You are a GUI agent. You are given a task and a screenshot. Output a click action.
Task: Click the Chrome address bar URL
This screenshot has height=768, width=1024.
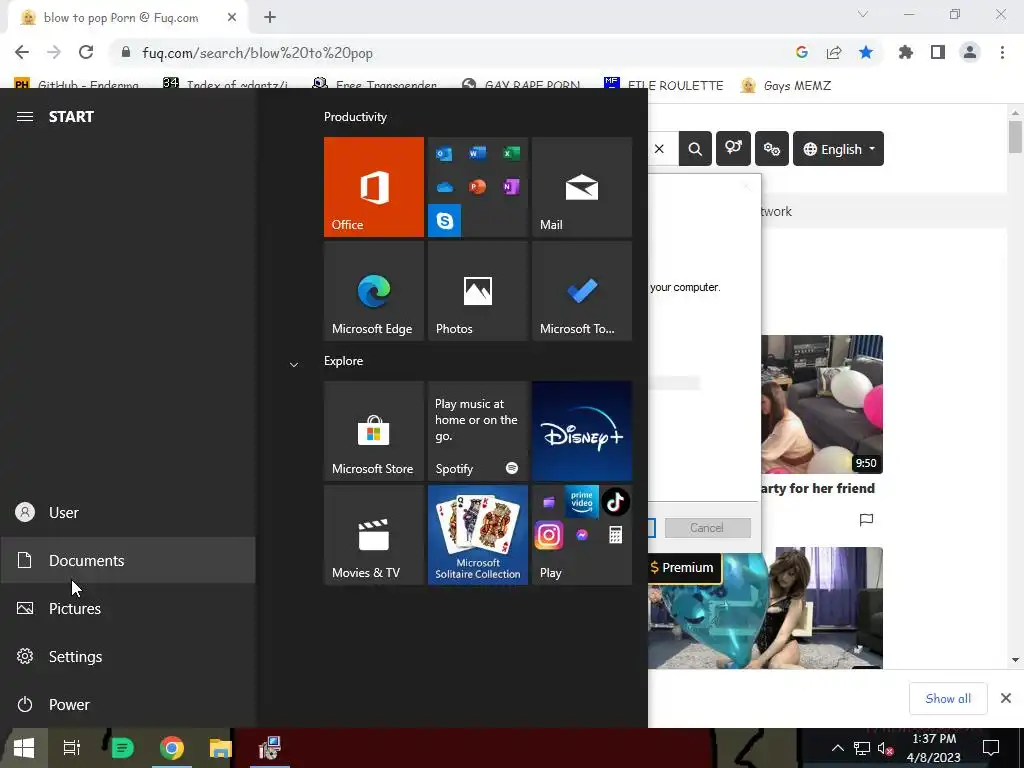[257, 53]
